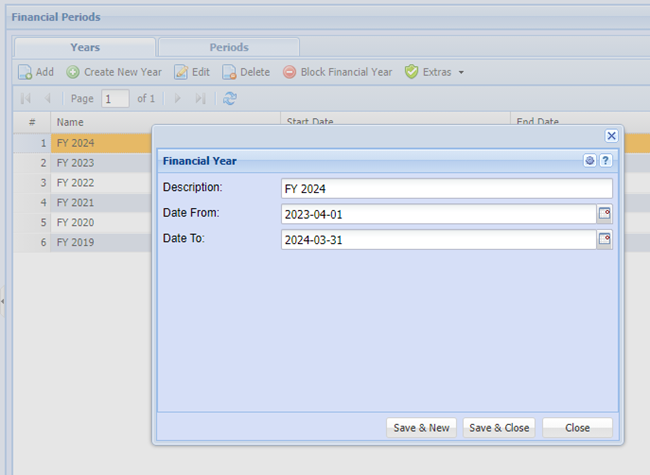Open Date To calendar picker

[604, 240]
